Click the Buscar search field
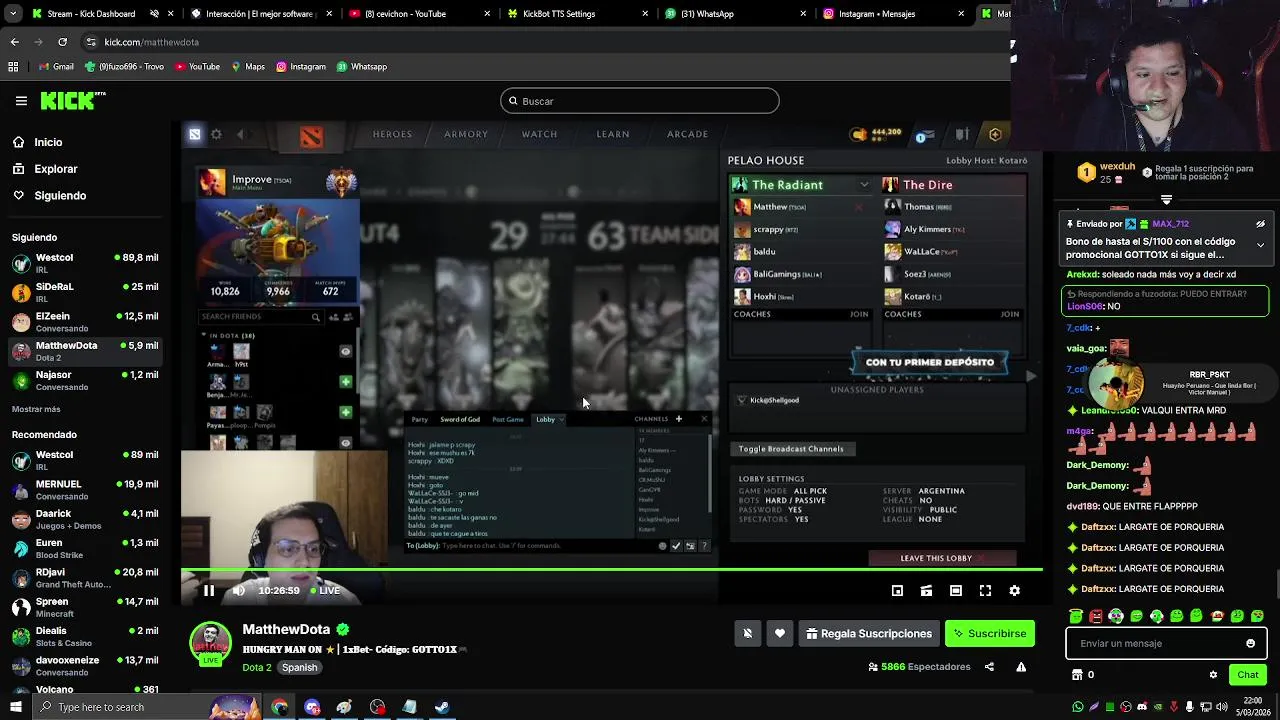This screenshot has height=720, width=1280. tap(640, 101)
